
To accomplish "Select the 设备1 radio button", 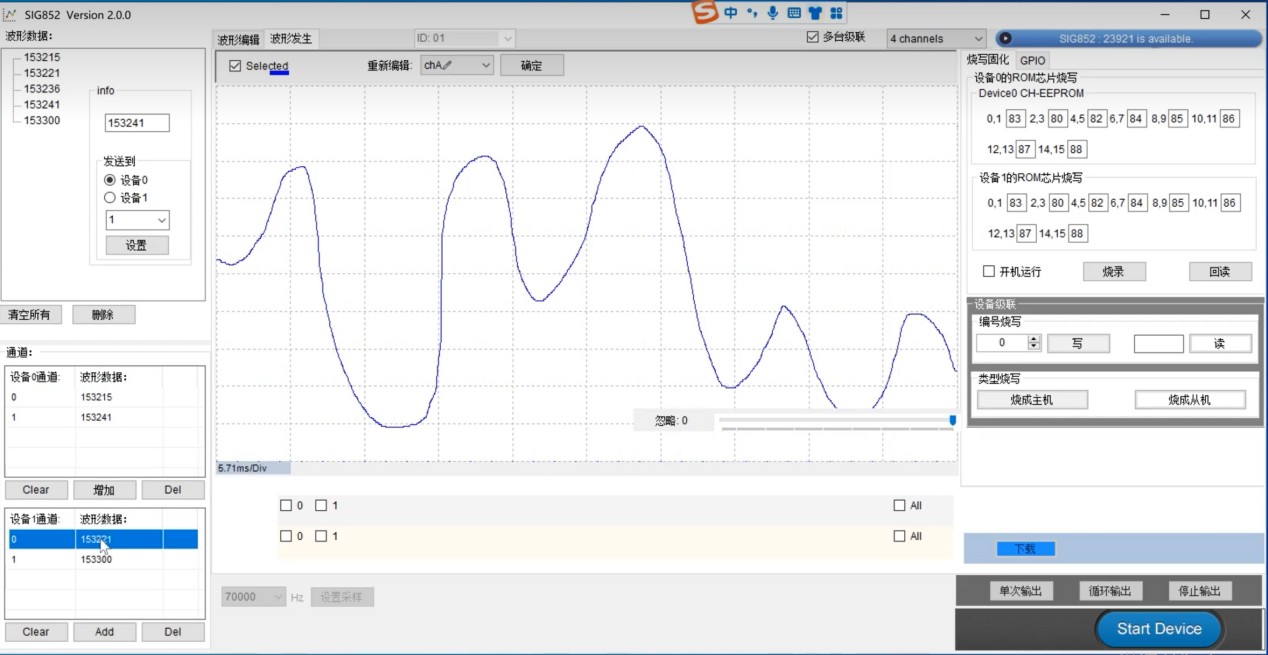I will point(110,198).
